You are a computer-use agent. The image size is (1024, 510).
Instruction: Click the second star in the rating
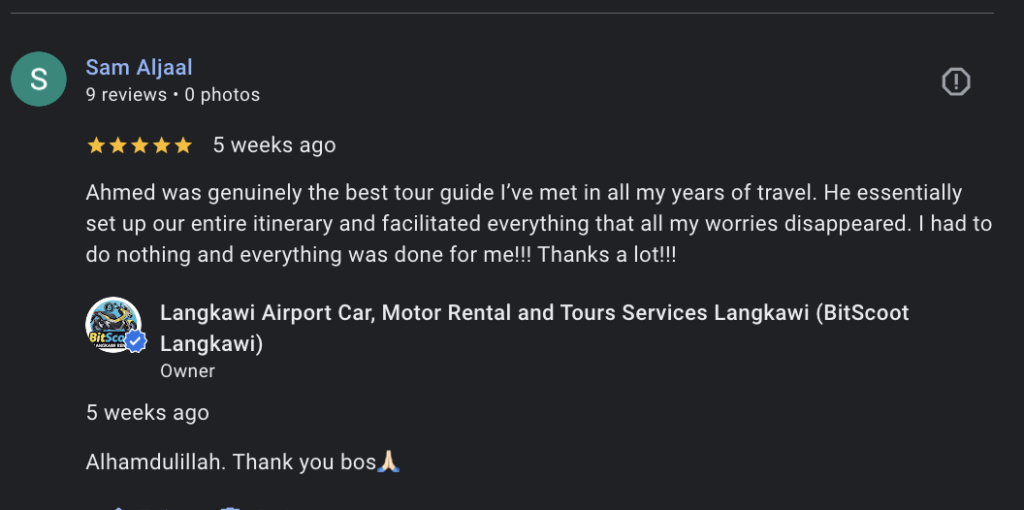(x=118, y=146)
